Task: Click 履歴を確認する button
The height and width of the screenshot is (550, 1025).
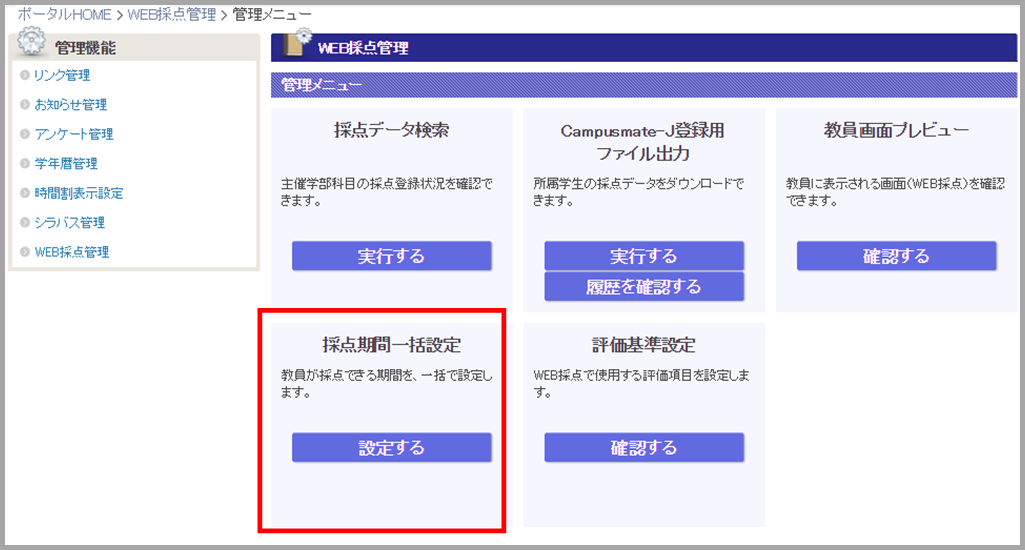Action: [644, 286]
